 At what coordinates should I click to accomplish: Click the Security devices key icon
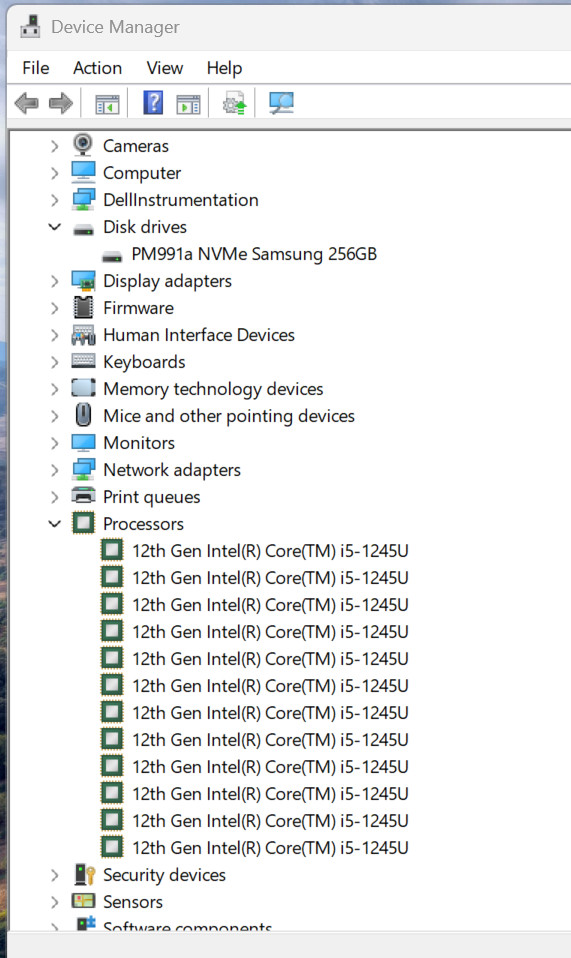pyautogui.click(x=84, y=874)
